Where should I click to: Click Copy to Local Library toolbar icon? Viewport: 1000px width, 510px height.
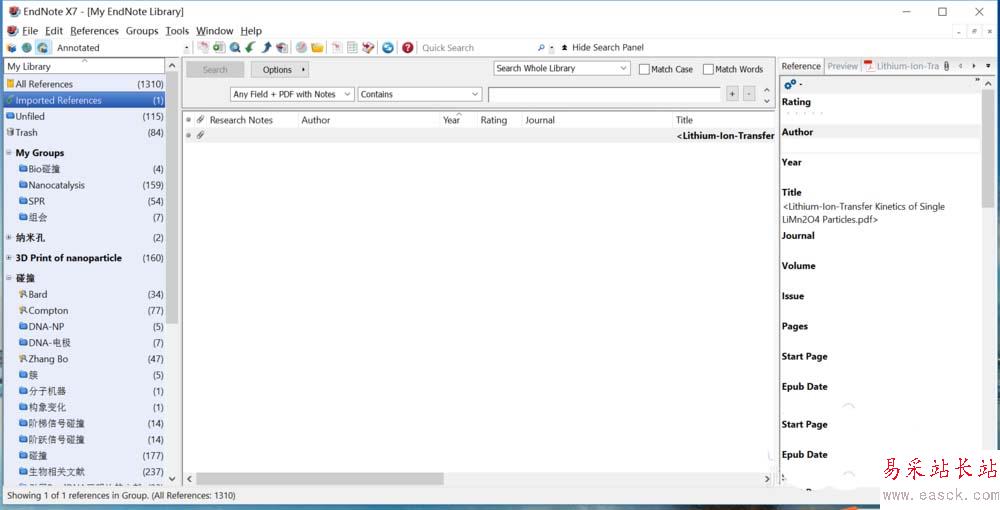click(203, 47)
